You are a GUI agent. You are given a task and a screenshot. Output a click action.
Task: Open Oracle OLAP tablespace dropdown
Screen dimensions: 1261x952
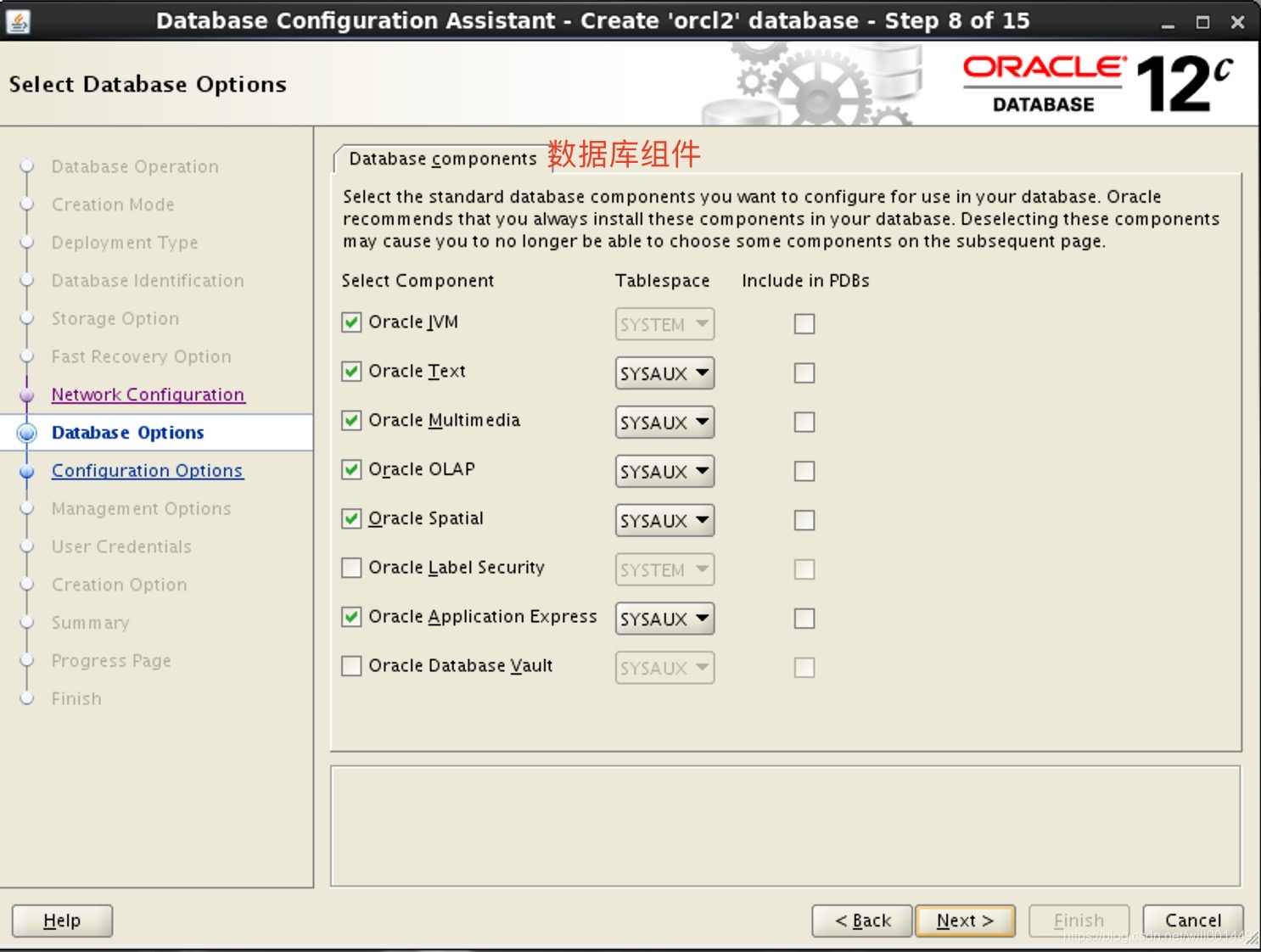pos(664,472)
